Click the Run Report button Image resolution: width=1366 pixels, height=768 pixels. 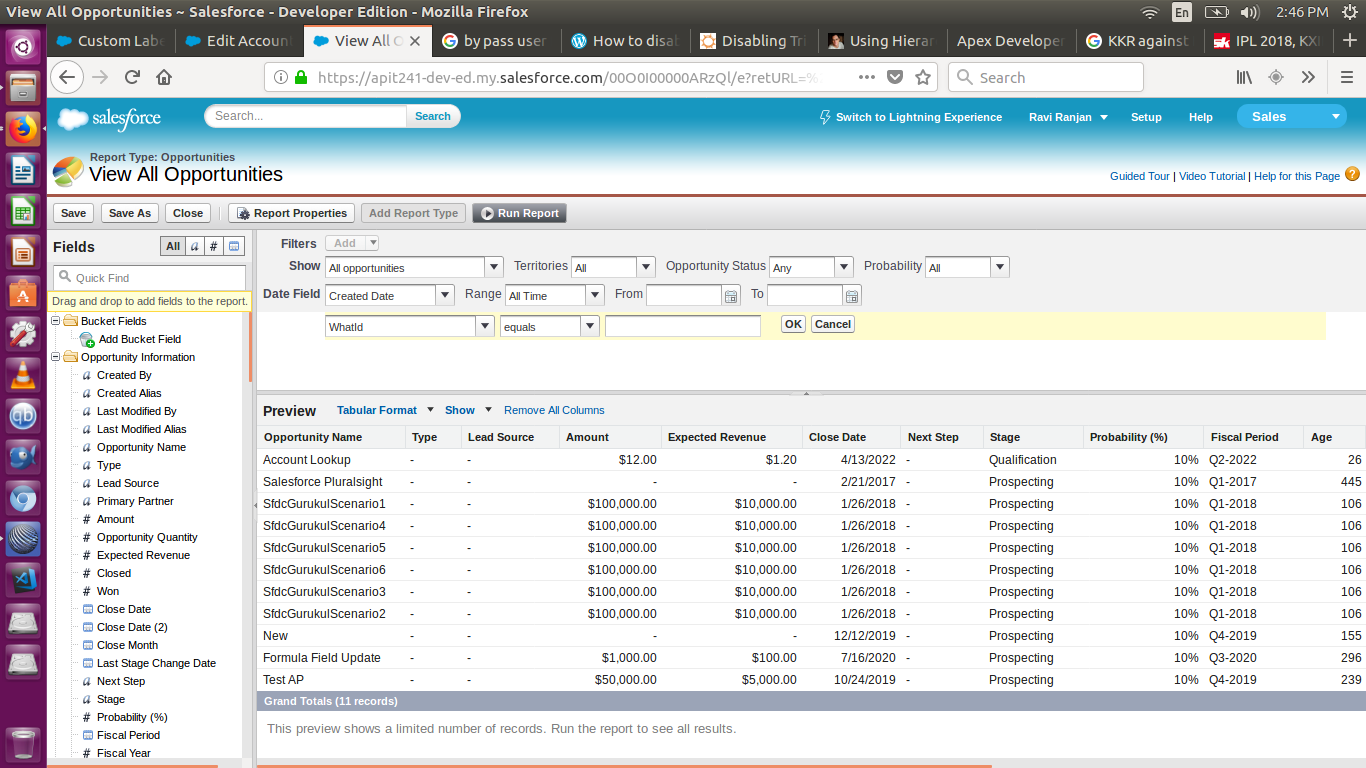pos(519,213)
